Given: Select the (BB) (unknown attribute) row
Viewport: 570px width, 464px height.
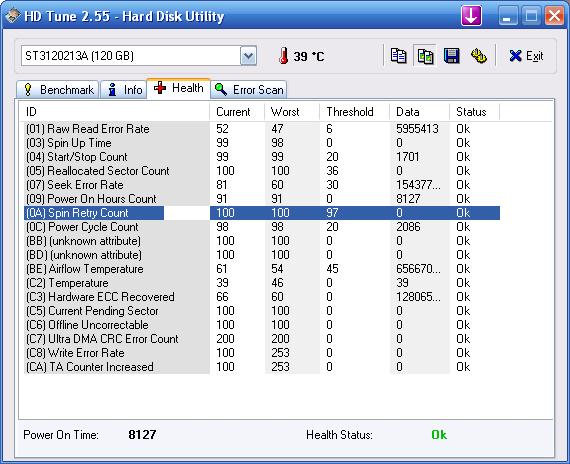Looking at the screenshot, I should point(262,241).
